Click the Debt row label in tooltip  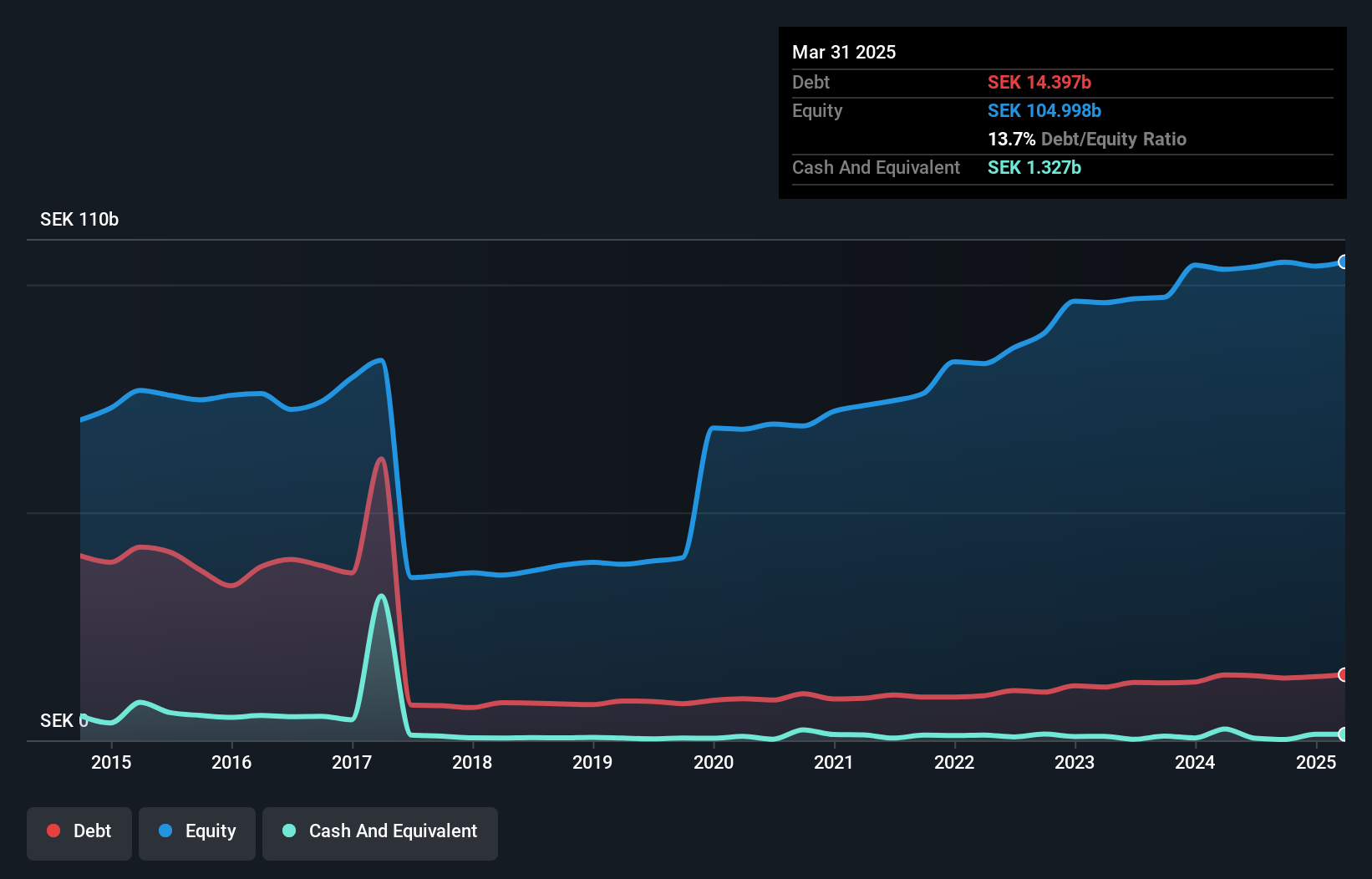[x=810, y=82]
